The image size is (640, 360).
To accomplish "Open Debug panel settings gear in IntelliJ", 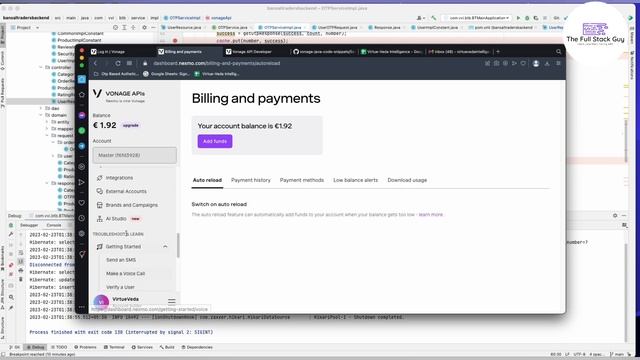I will pyautogui.click(x=615, y=216).
